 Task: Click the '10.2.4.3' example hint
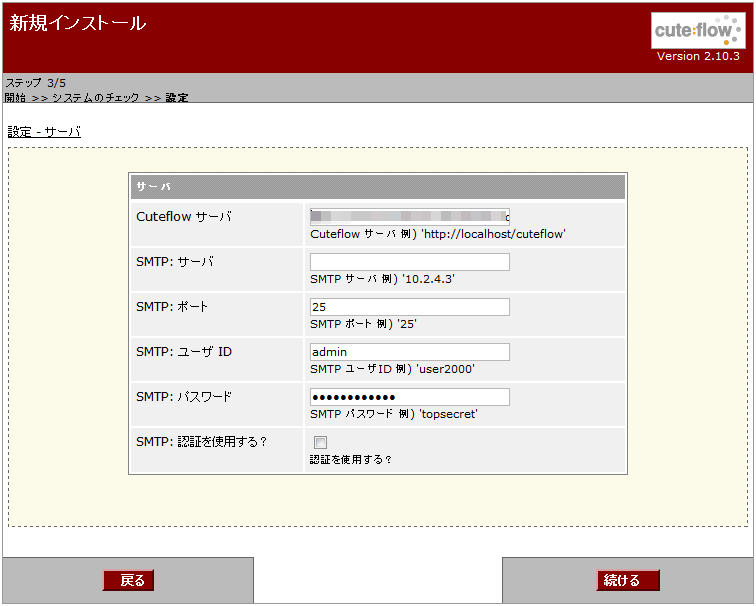(x=382, y=279)
